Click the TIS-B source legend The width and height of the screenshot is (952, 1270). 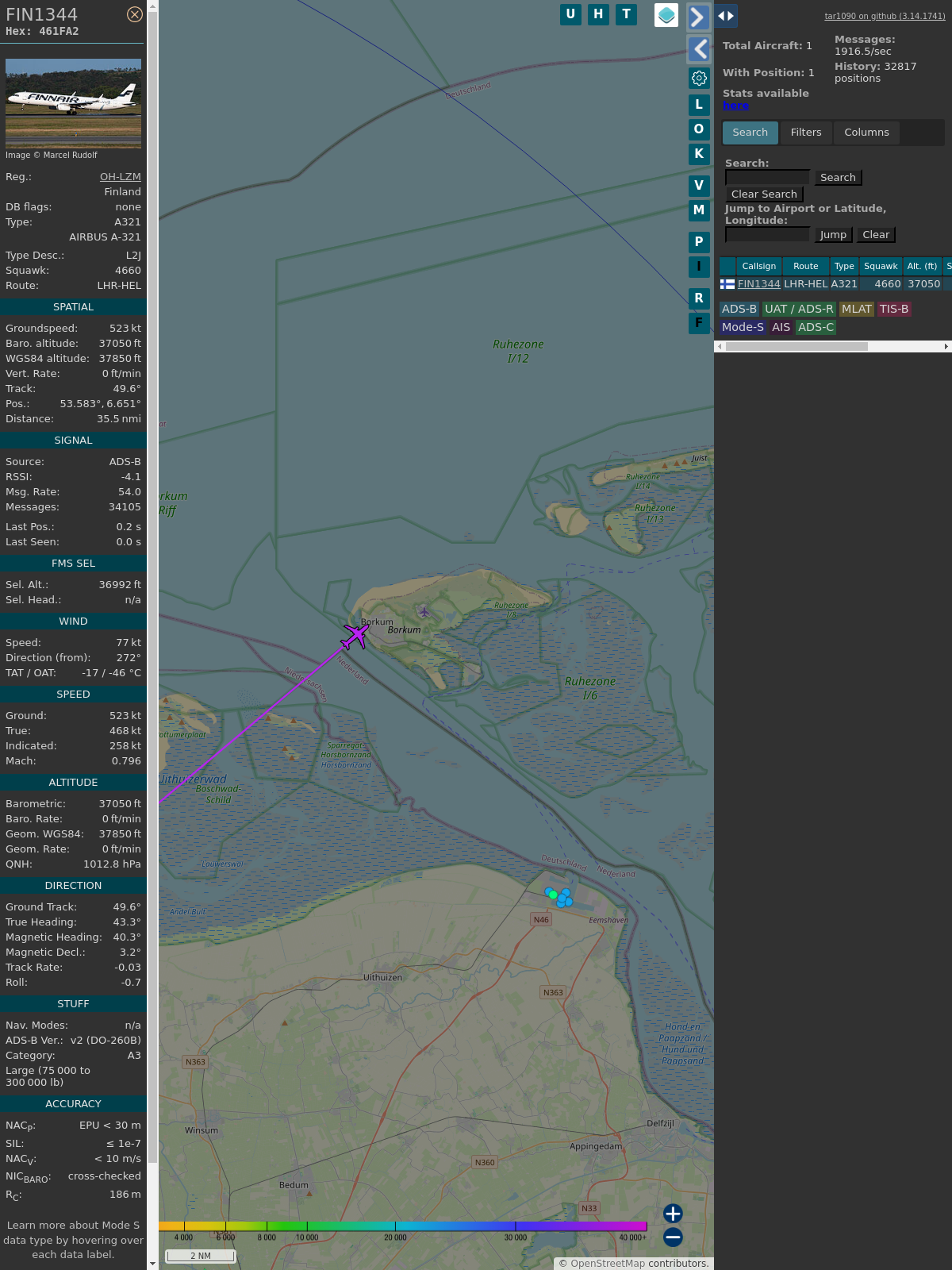[x=894, y=310]
